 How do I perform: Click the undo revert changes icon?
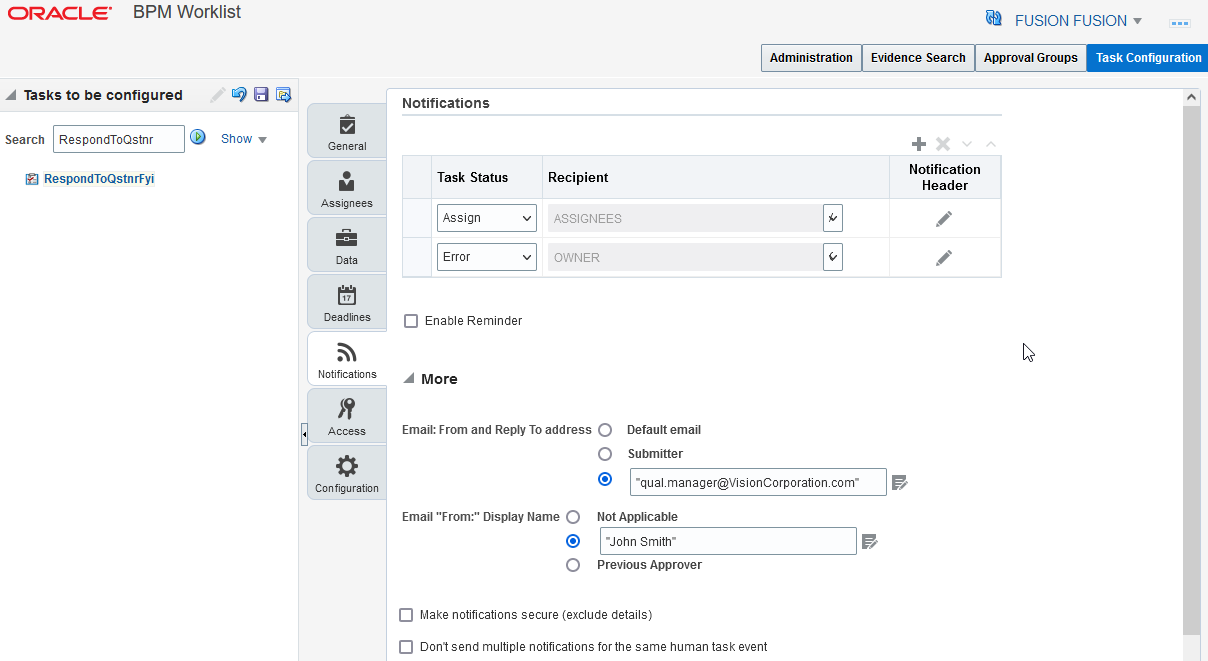(239, 94)
